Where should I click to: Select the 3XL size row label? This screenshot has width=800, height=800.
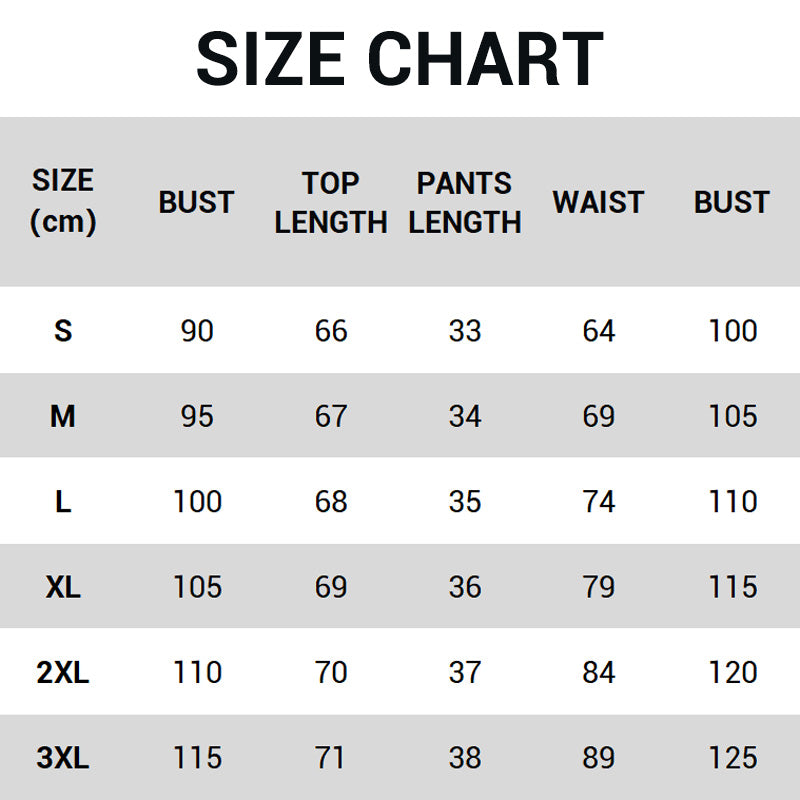63,758
